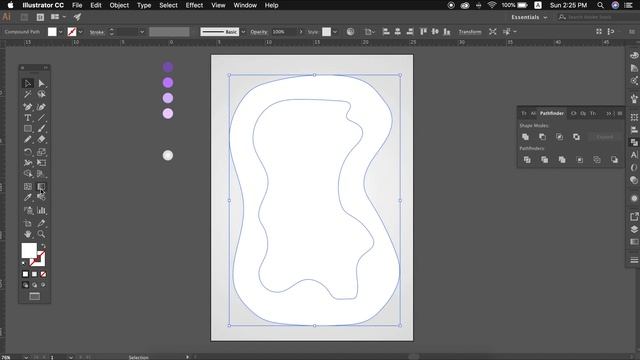
Task: Choose the Scale tool
Action: [41, 152]
